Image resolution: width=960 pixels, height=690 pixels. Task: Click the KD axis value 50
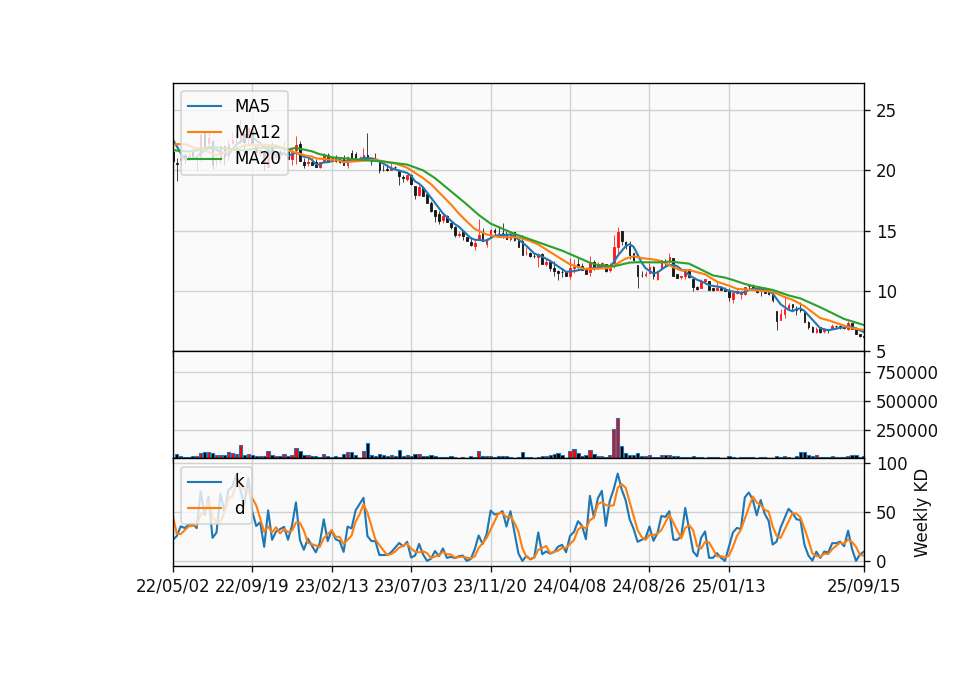pyautogui.click(x=886, y=512)
